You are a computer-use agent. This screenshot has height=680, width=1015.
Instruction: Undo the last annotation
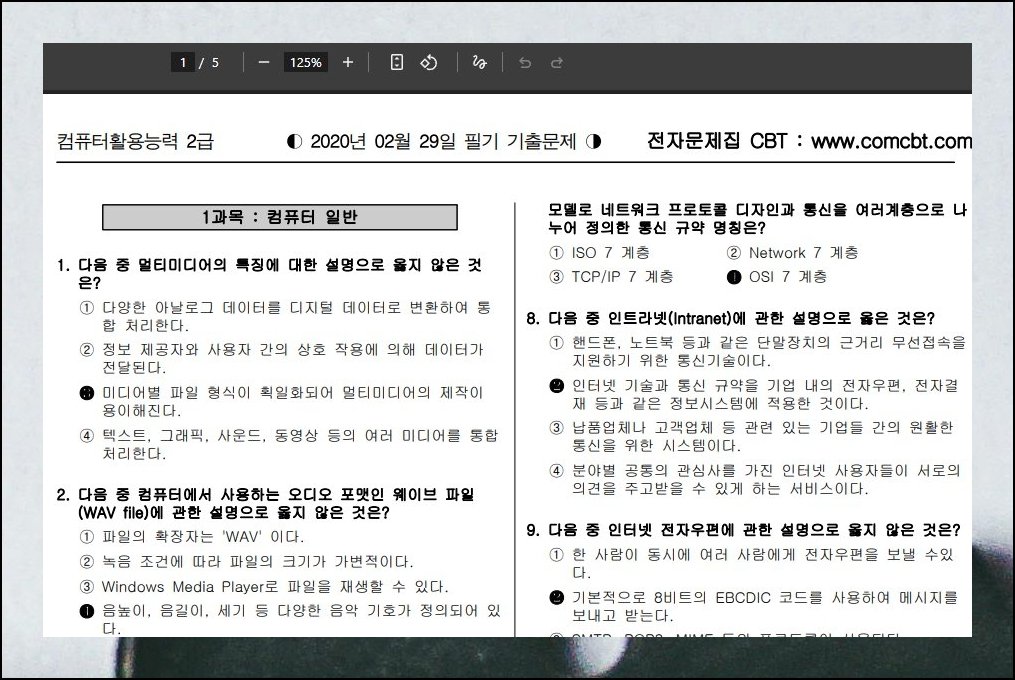pos(525,63)
